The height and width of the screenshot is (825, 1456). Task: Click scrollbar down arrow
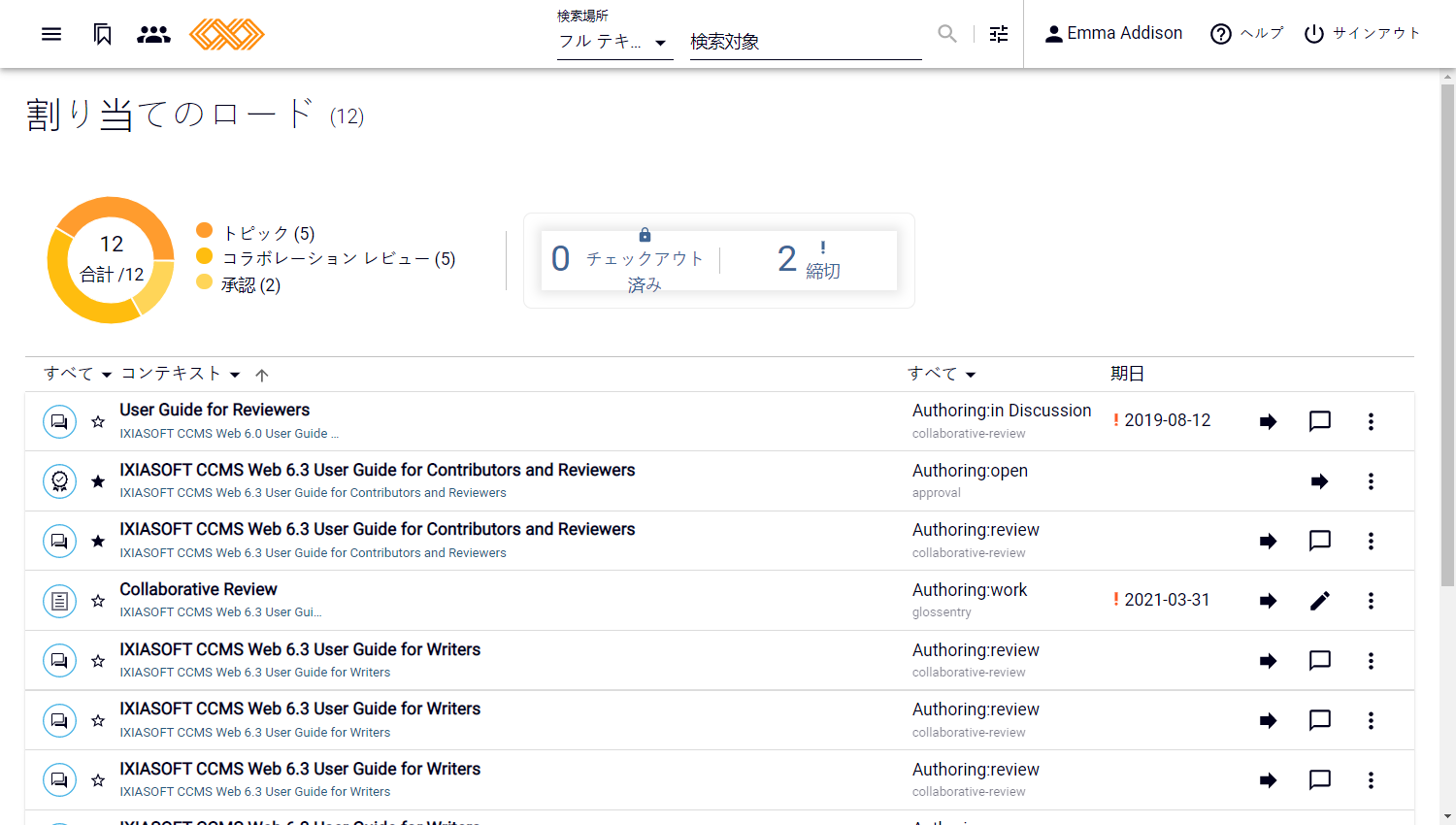pyautogui.click(x=1447, y=816)
